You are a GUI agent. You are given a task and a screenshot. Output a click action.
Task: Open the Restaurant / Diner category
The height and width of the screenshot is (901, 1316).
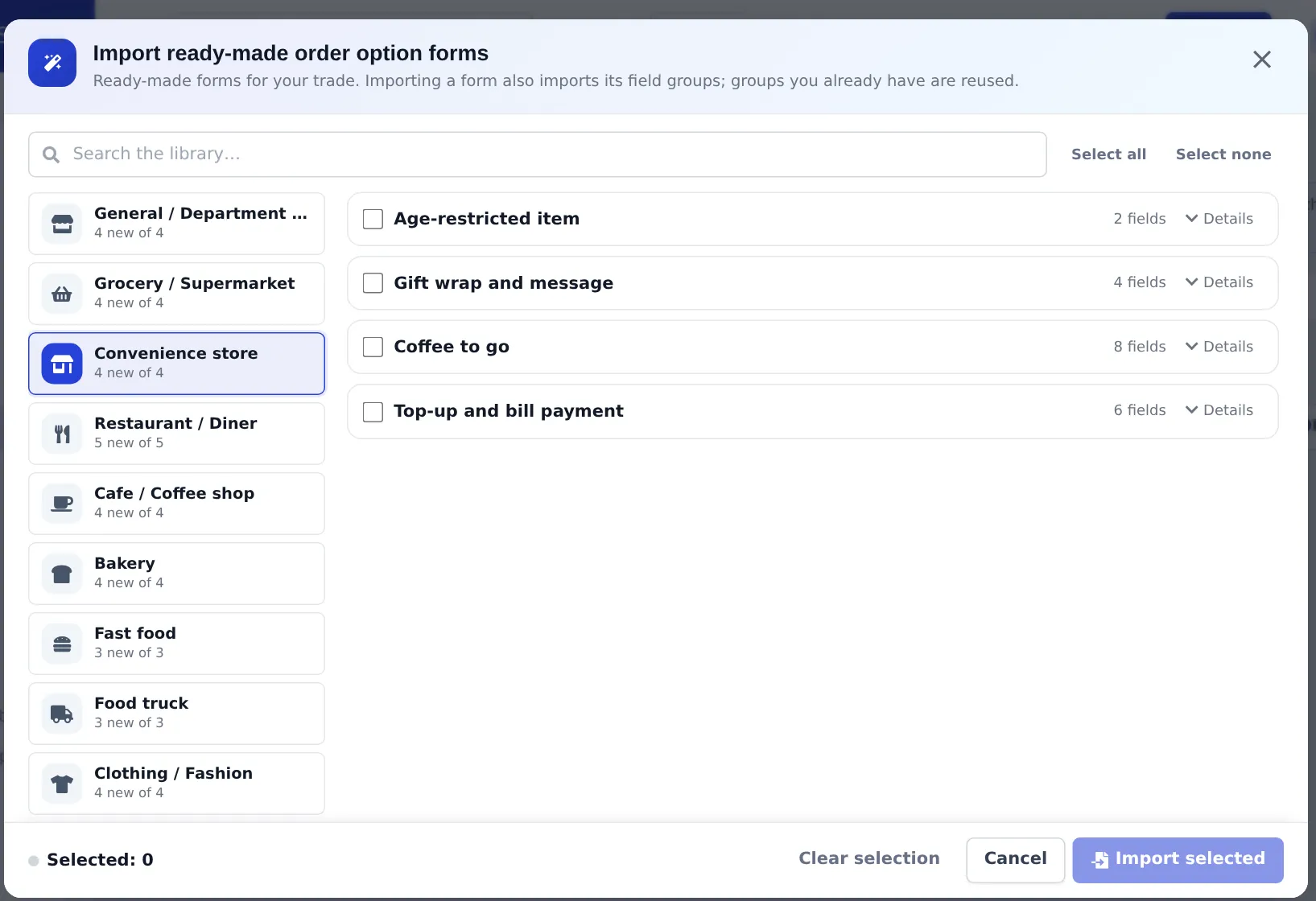point(176,434)
